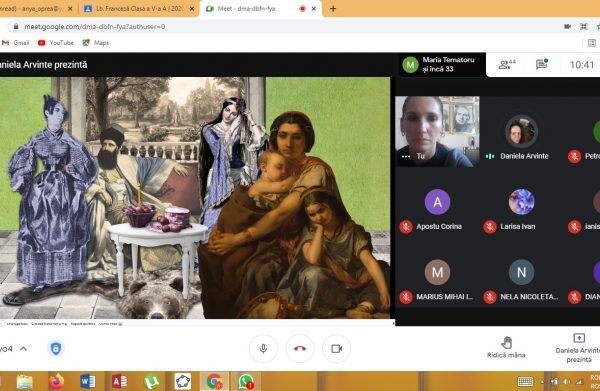Open the participants list showing 44
600x391 pixels.
tap(507, 64)
